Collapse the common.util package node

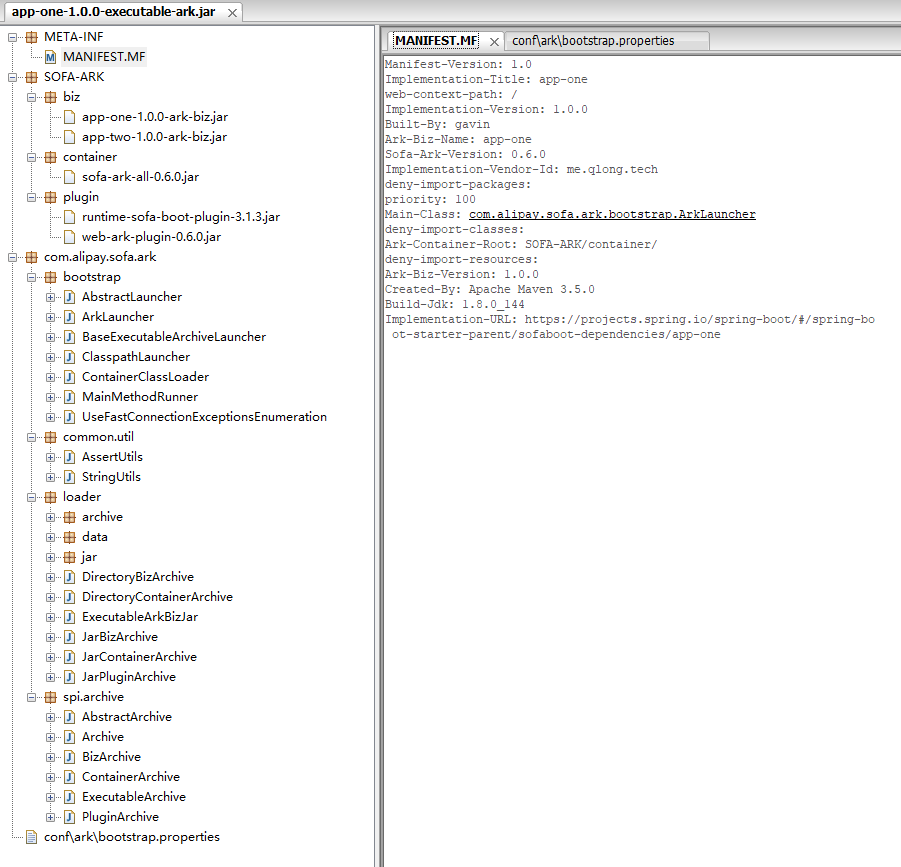(x=31, y=436)
